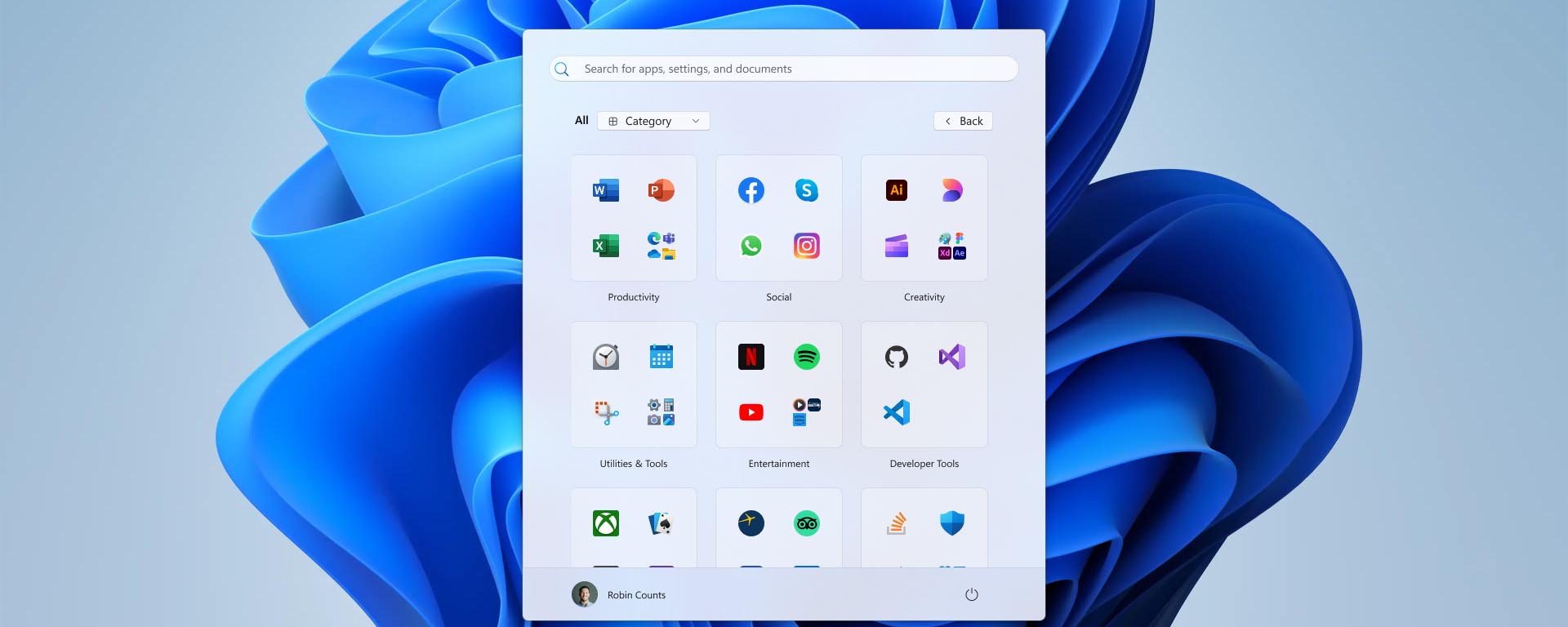The width and height of the screenshot is (1568, 627).
Task: Launch Visual Studio purple icon
Action: click(x=952, y=357)
